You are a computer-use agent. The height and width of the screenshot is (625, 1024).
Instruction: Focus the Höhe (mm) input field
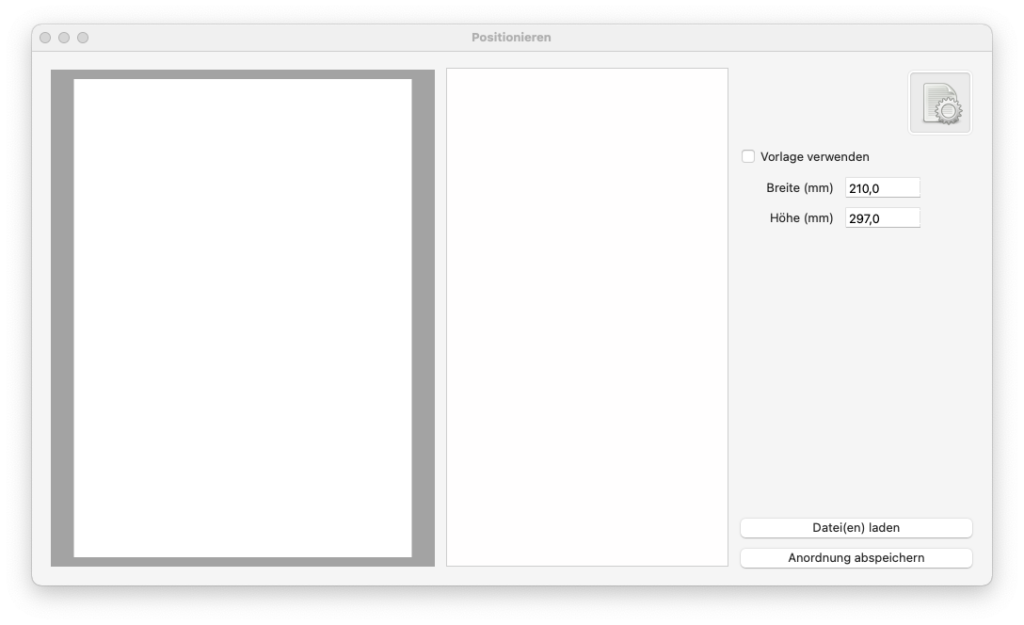(x=882, y=218)
